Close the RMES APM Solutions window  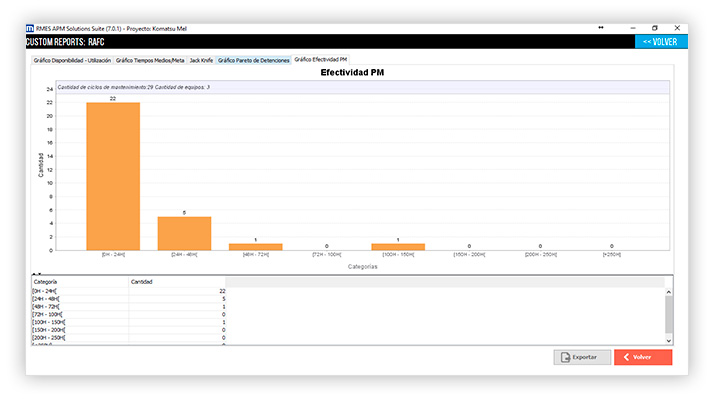[677, 28]
